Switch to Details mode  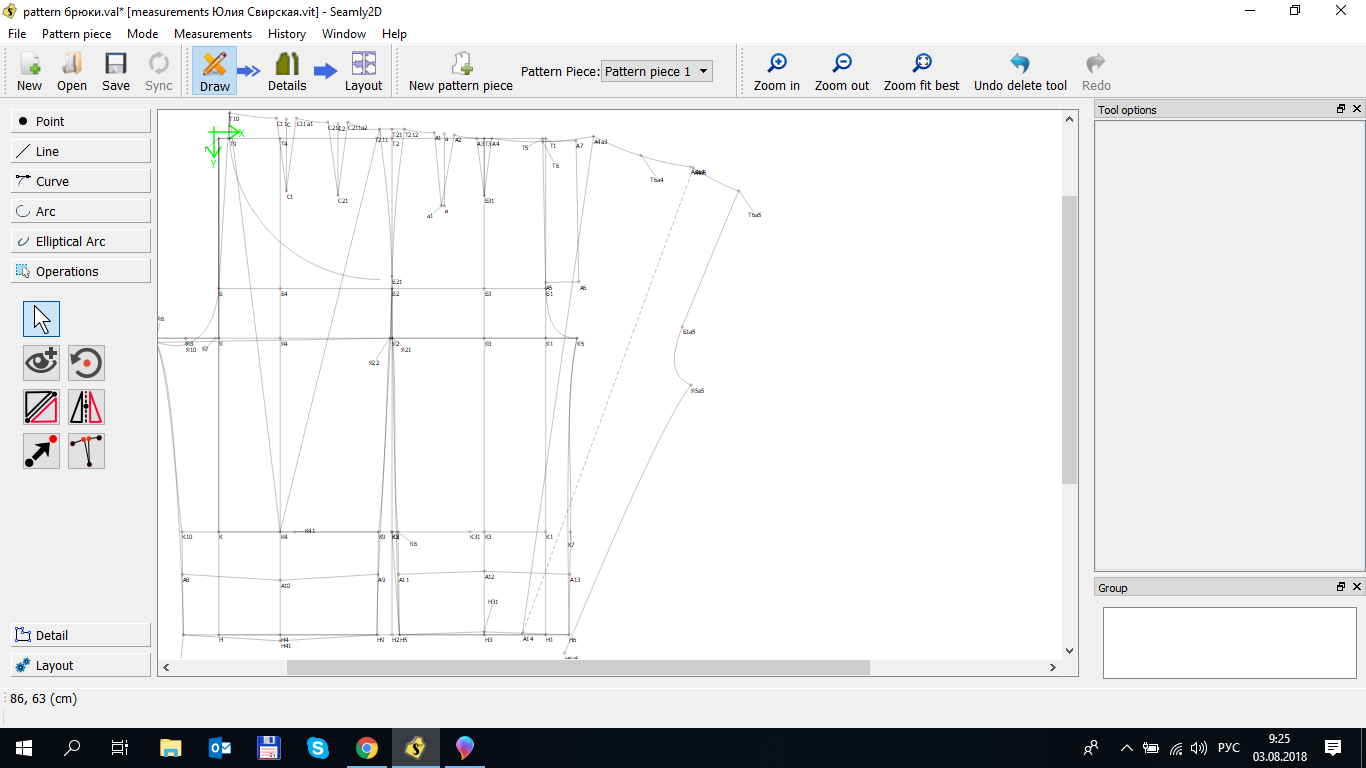click(x=287, y=71)
